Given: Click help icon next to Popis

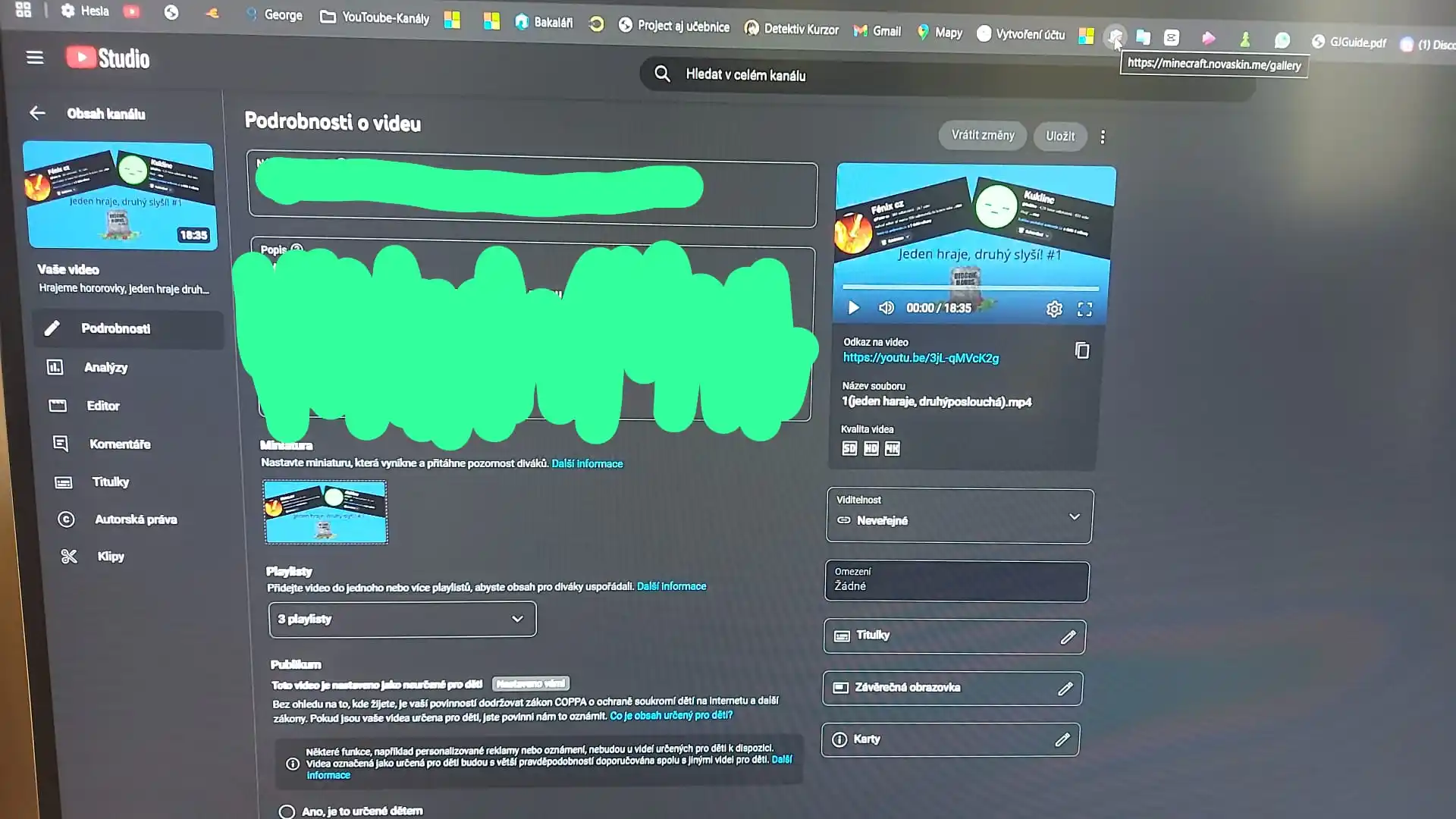Looking at the screenshot, I should pyautogui.click(x=297, y=248).
